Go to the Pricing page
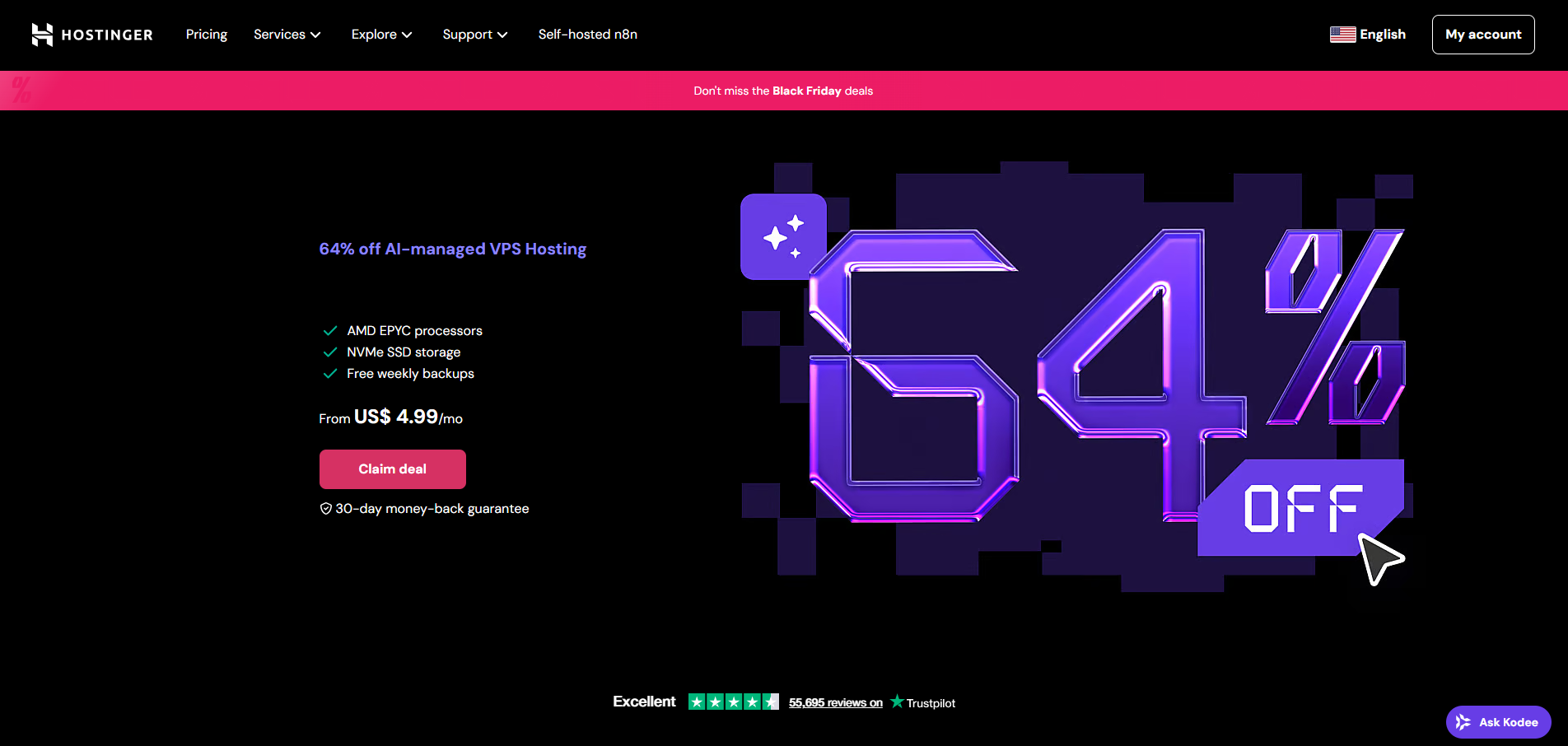Image resolution: width=1568 pixels, height=746 pixels. pyautogui.click(x=206, y=35)
